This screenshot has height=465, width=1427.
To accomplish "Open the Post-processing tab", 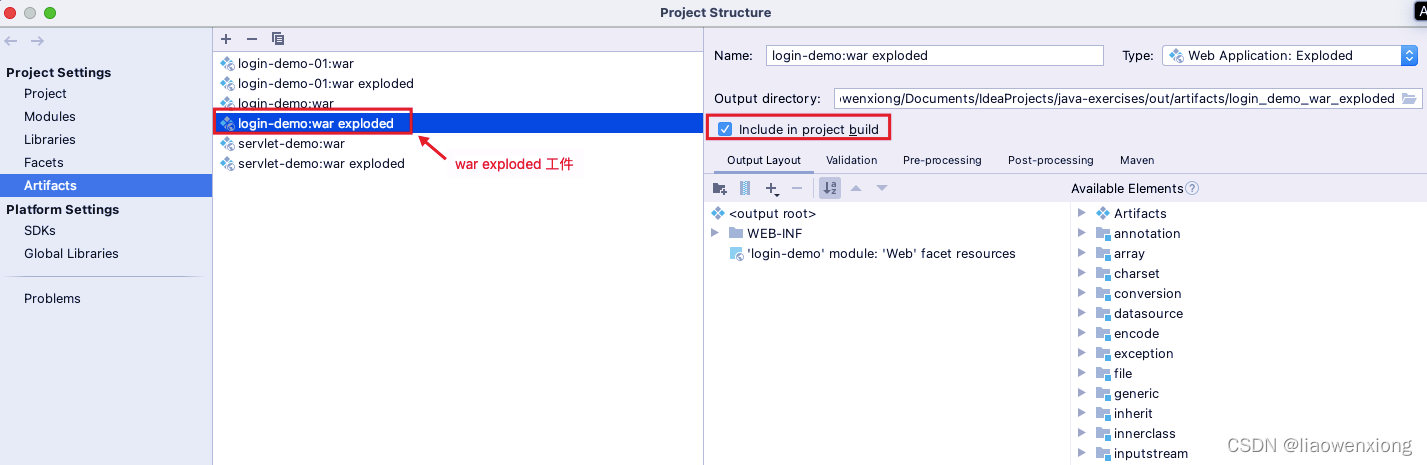I will tap(1050, 160).
